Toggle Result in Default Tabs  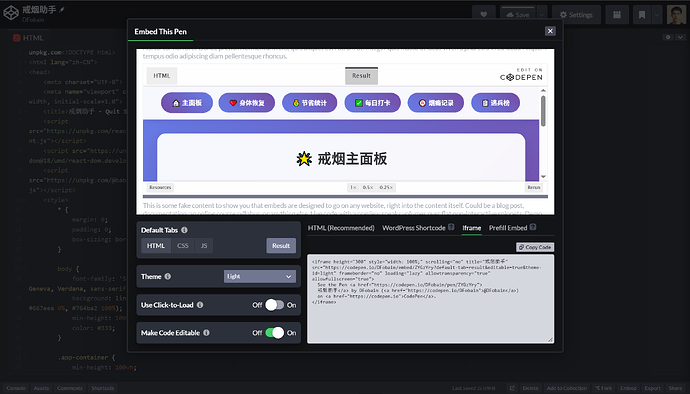tap(281, 246)
